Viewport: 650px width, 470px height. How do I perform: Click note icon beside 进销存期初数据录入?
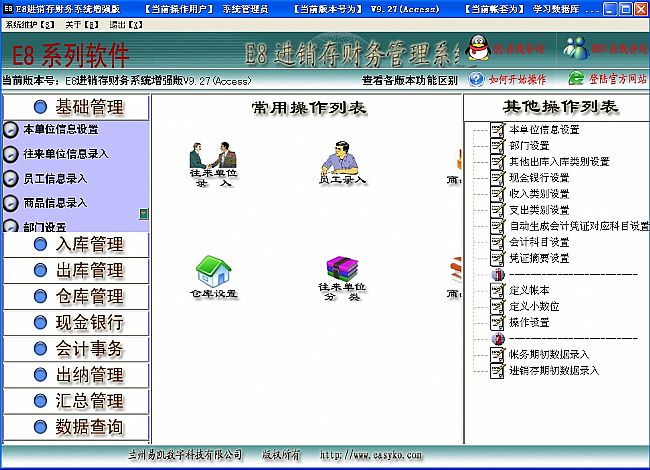click(497, 371)
